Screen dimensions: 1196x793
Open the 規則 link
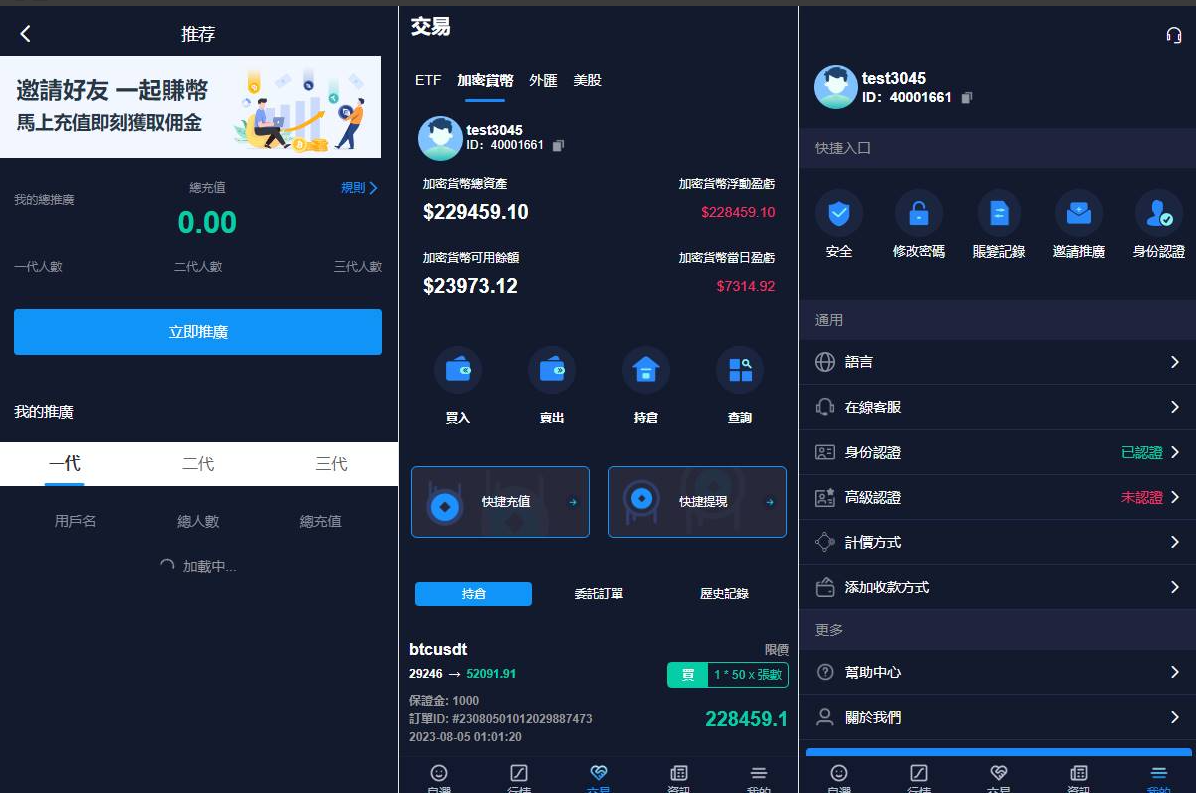(x=359, y=188)
